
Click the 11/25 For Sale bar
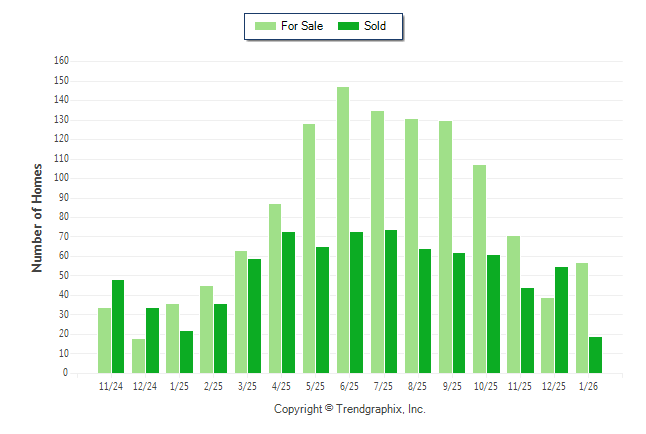pyautogui.click(x=513, y=304)
